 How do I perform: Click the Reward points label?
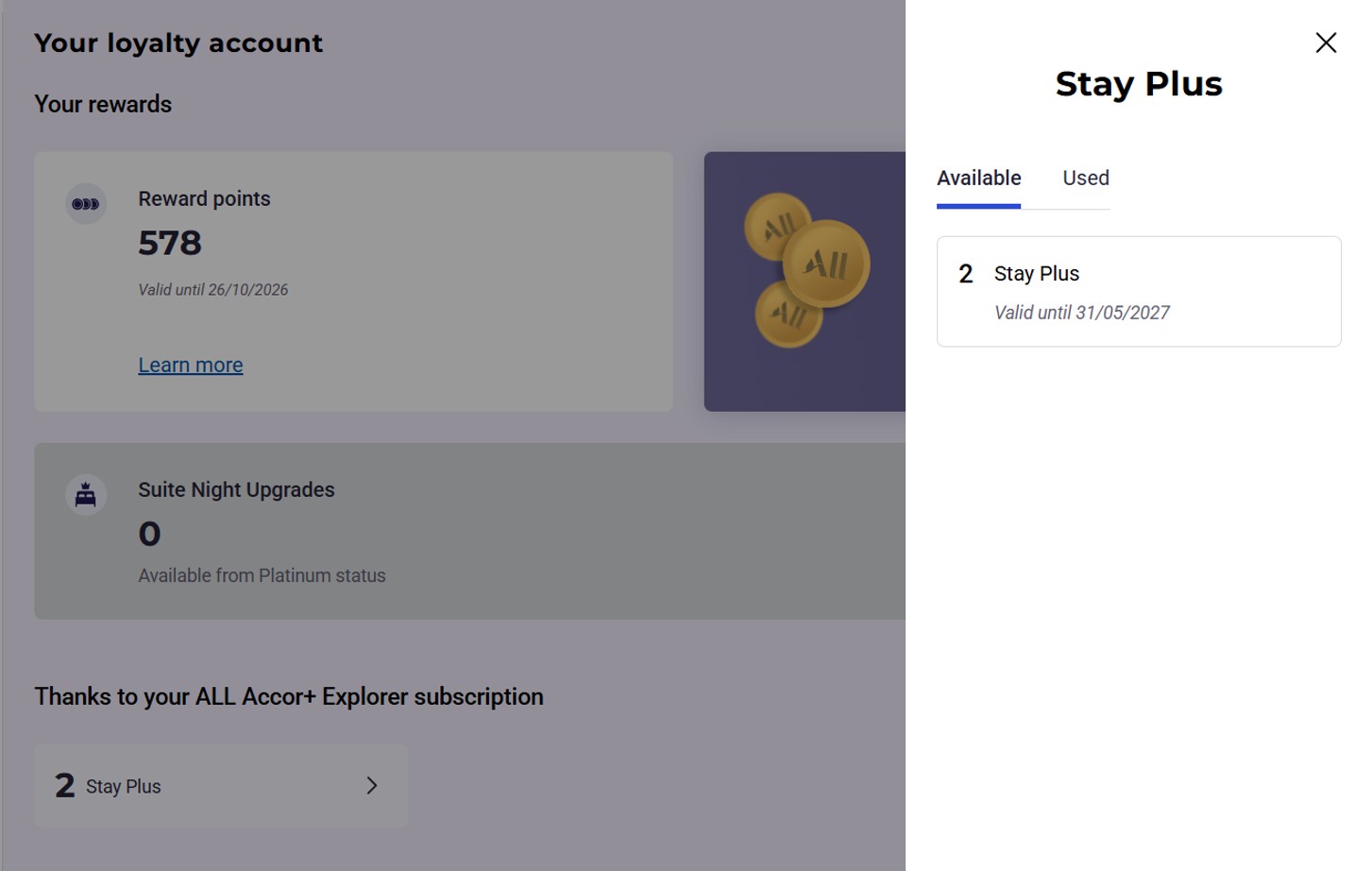204,198
